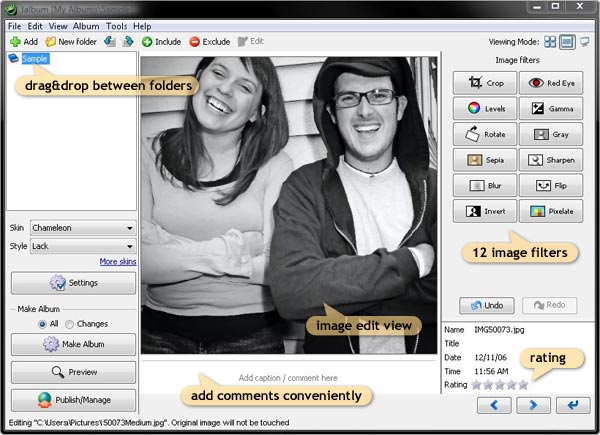The image size is (600, 435).
Task: Choose the Gamma filter
Action: point(550,108)
